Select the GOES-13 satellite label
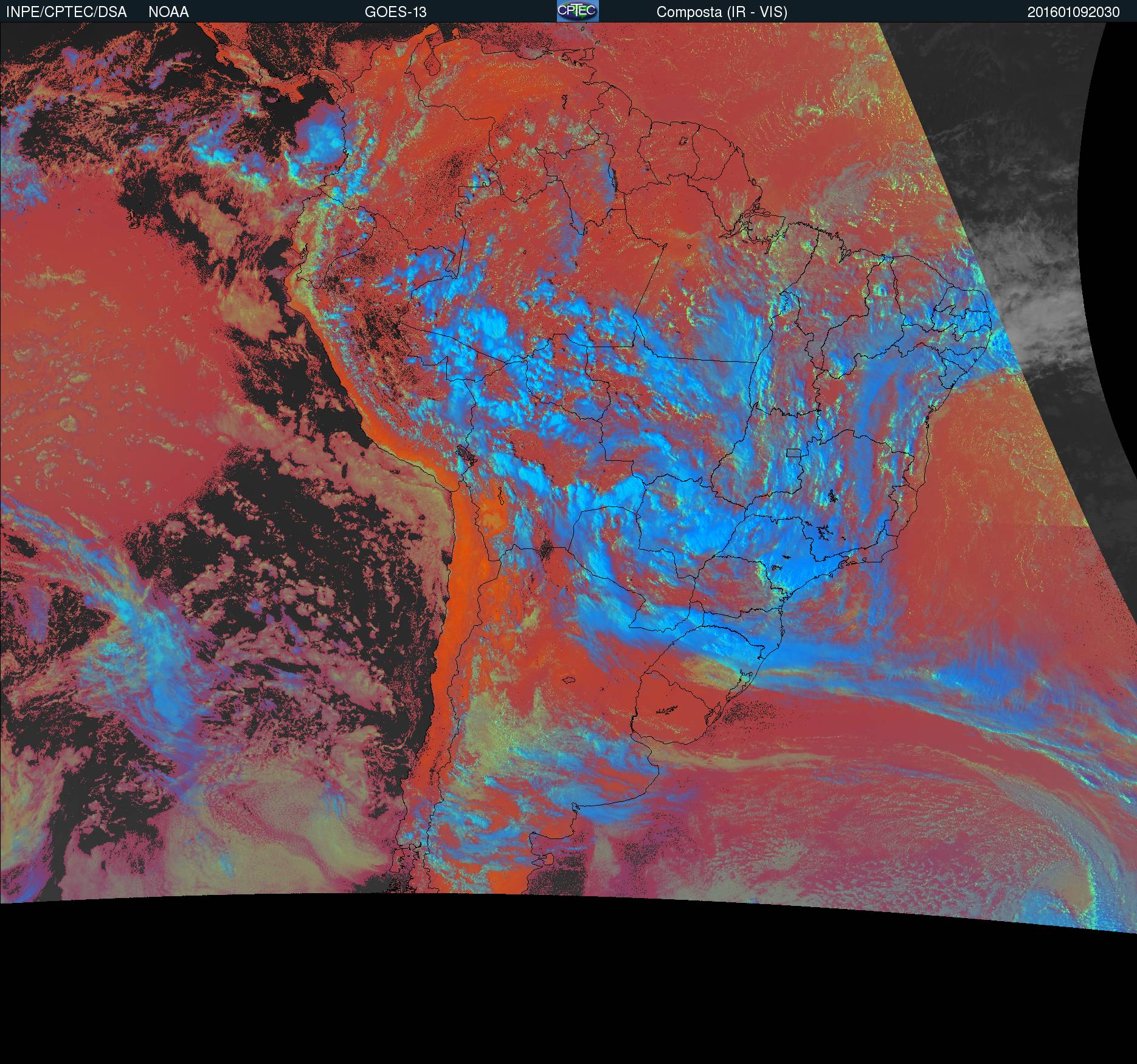1137x1064 pixels. pos(396,12)
